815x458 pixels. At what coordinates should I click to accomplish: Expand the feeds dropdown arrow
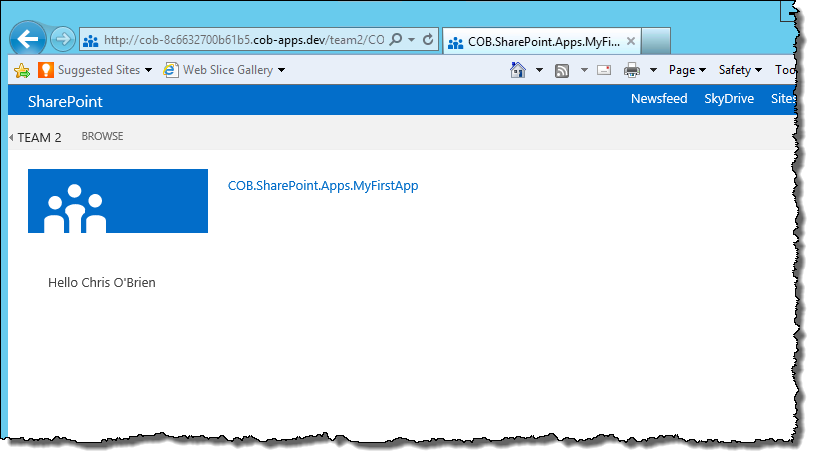click(x=584, y=70)
